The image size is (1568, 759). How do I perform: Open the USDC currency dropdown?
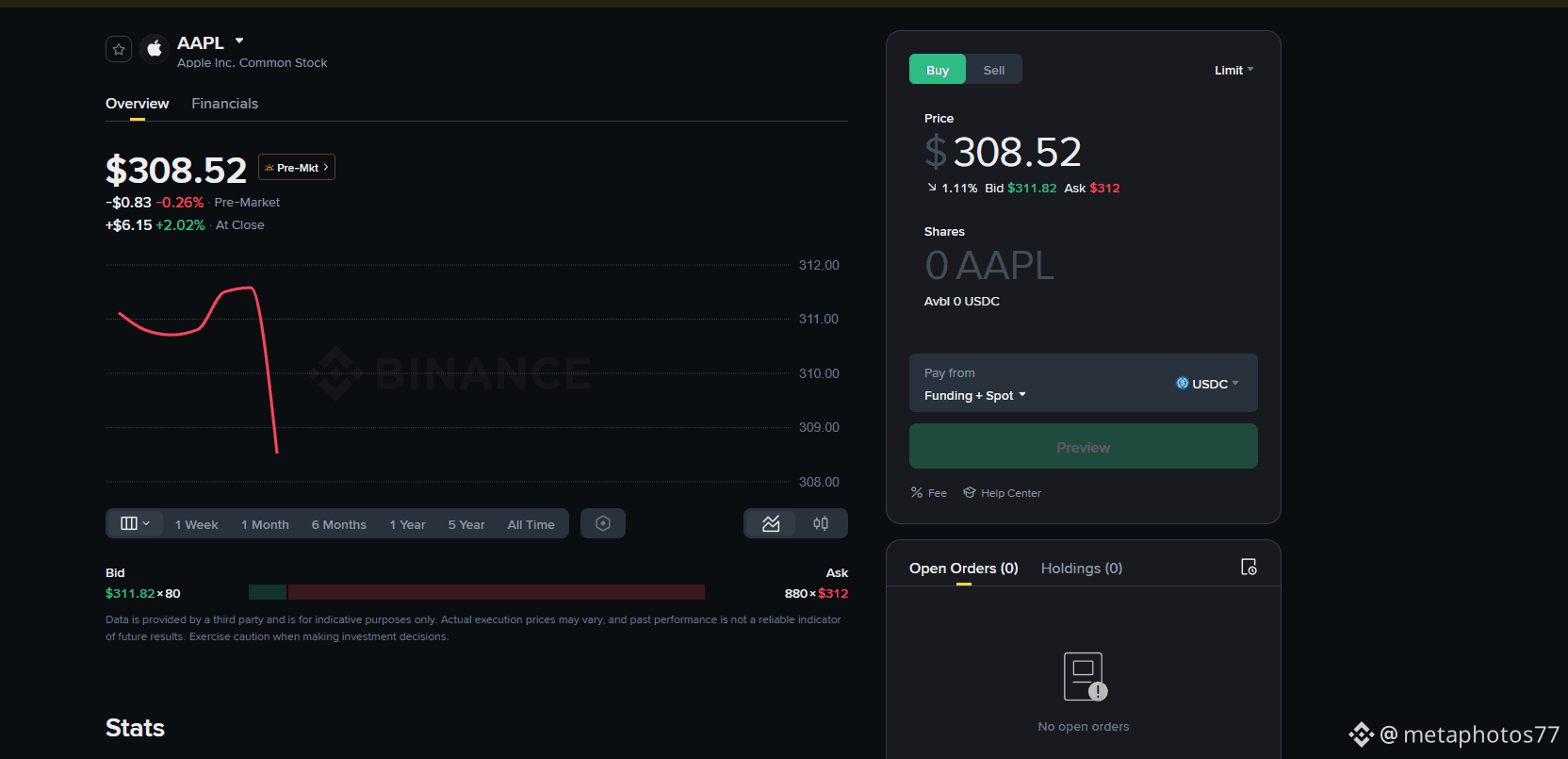coord(1207,384)
